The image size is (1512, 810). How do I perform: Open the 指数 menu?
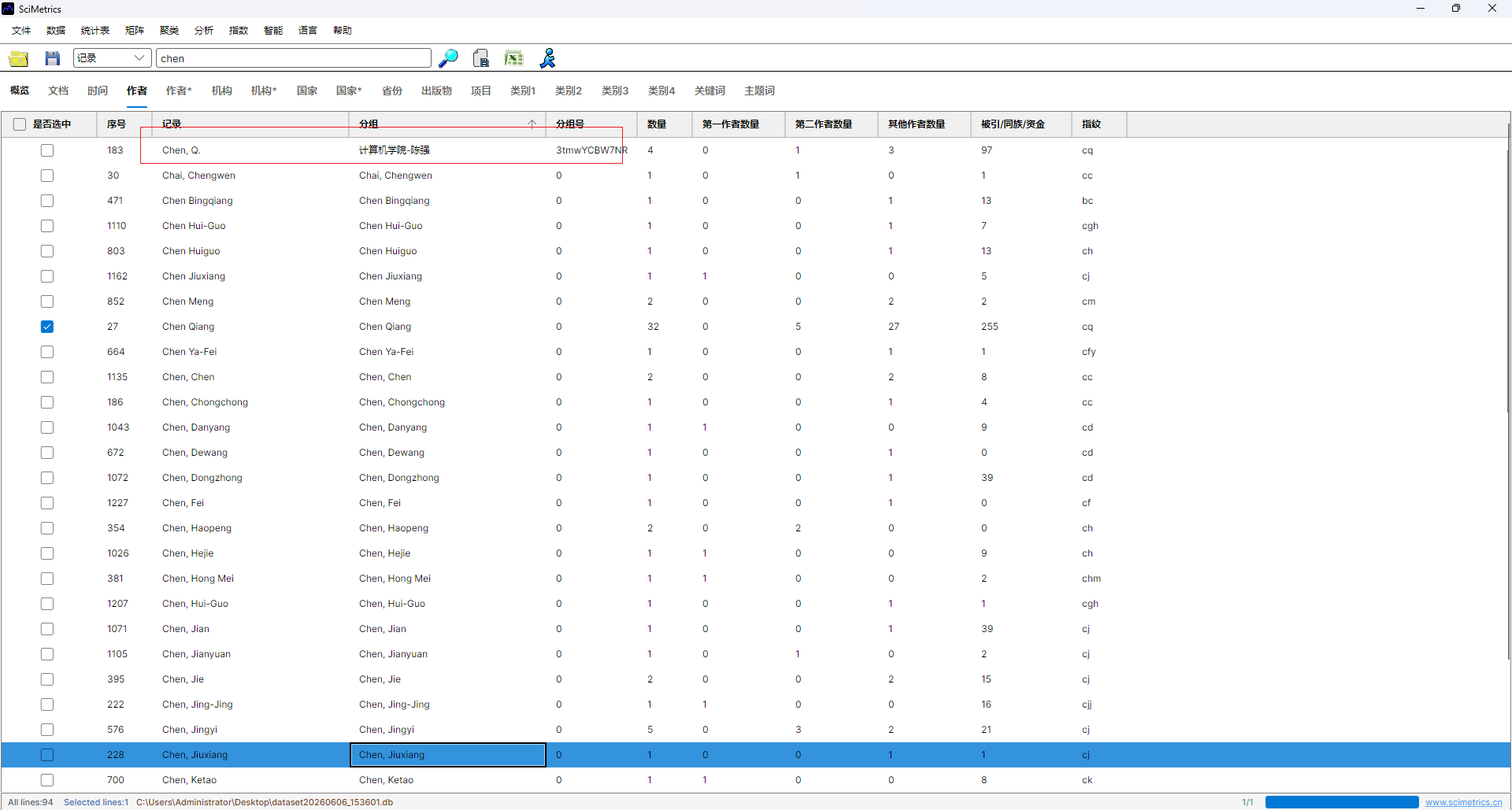[x=239, y=31]
